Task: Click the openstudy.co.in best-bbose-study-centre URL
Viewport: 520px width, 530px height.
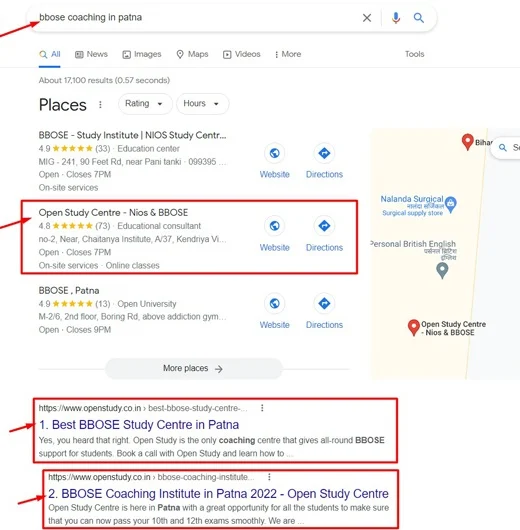Action: point(143,408)
